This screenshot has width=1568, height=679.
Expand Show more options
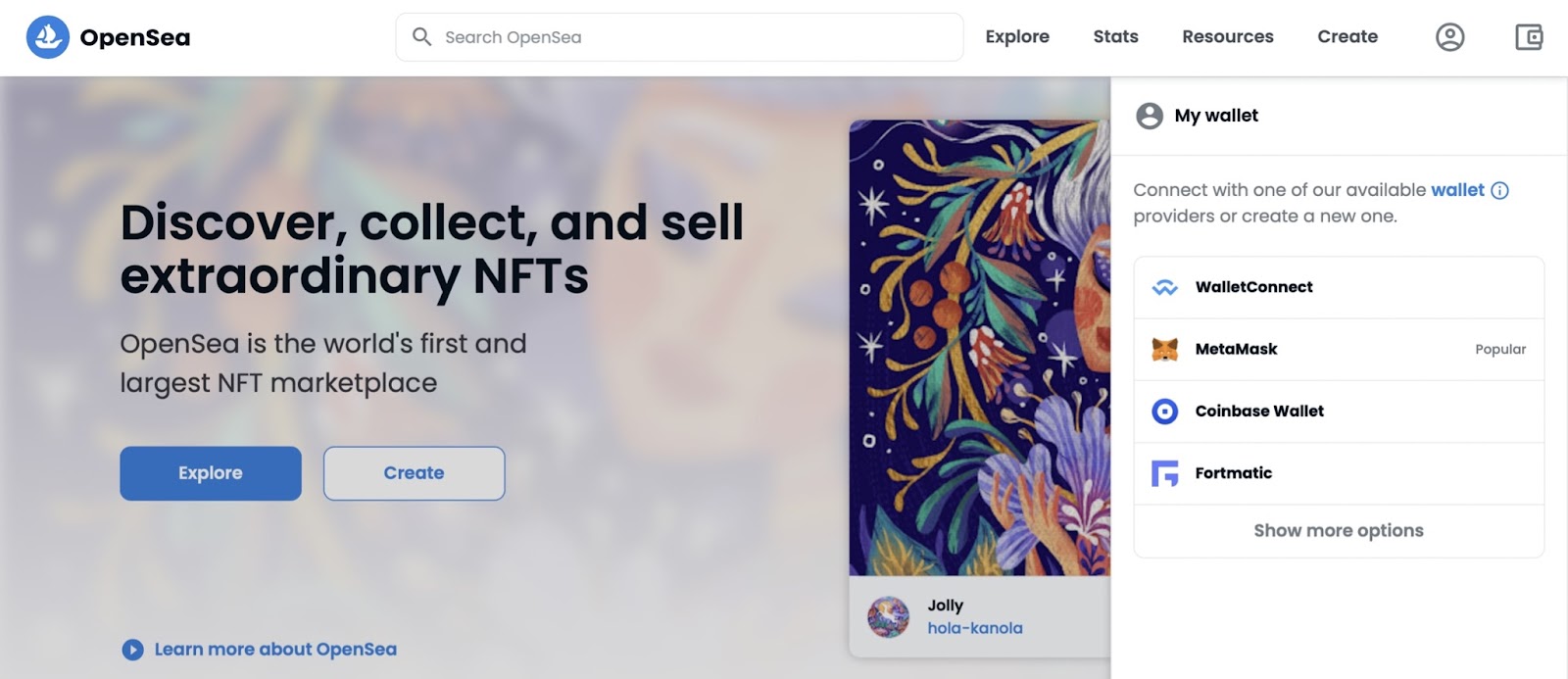tap(1337, 530)
